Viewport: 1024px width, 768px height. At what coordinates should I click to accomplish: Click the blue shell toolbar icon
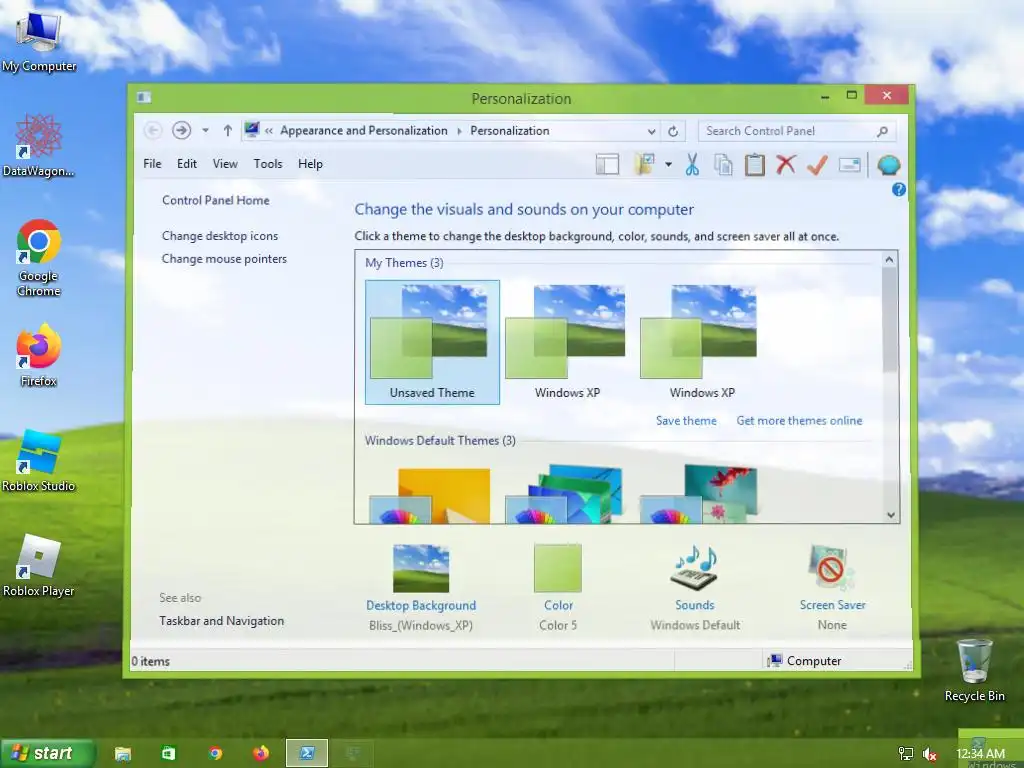pyautogui.click(x=888, y=165)
